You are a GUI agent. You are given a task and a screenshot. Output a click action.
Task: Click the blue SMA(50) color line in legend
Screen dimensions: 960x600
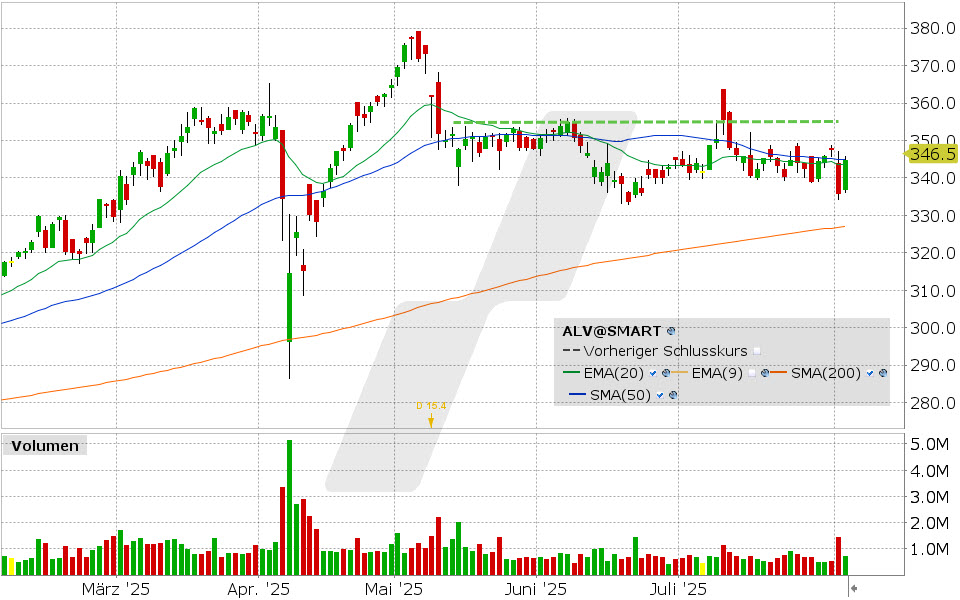click(578, 394)
